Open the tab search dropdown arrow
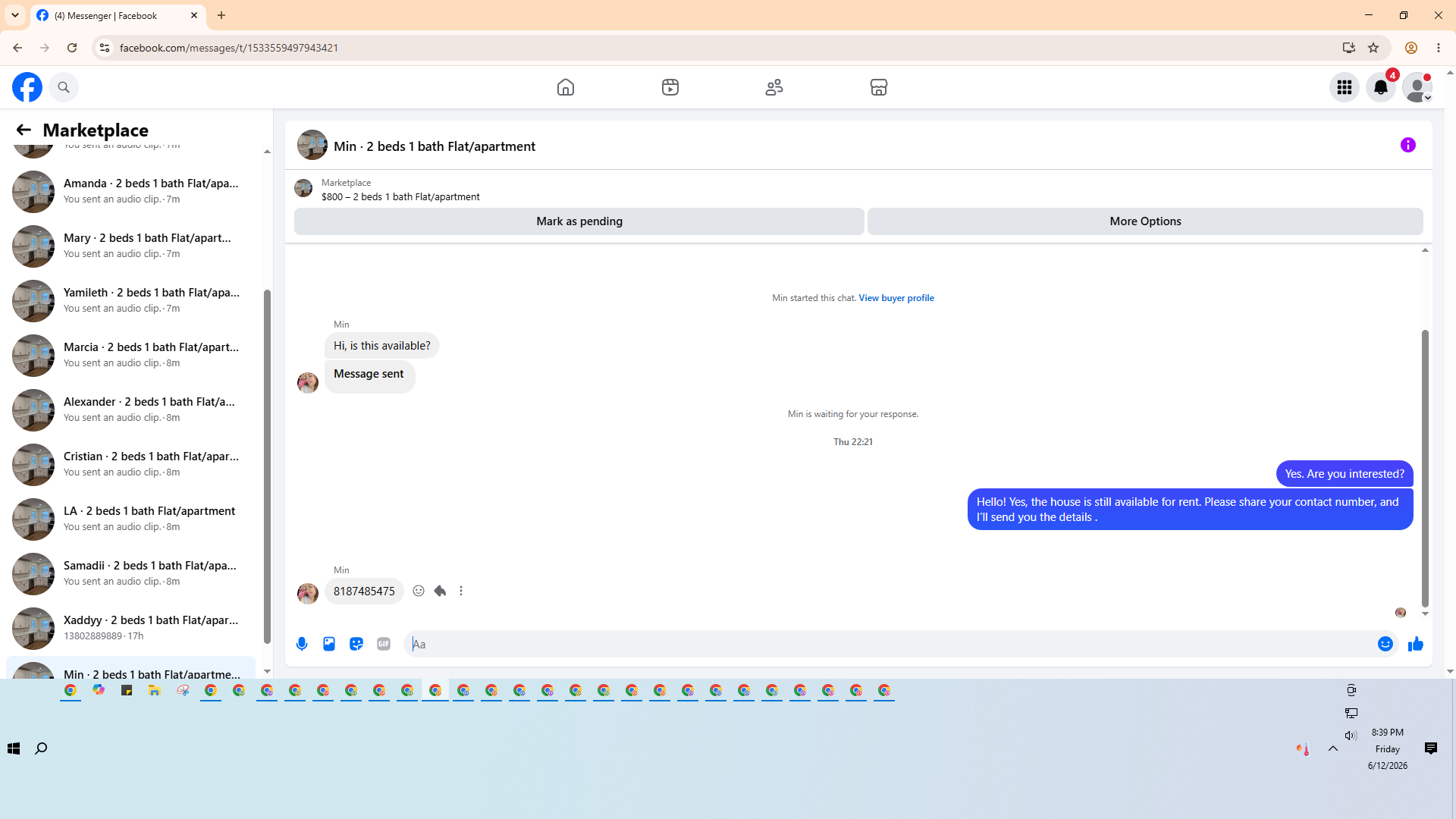Screen dimensions: 1456x819 click(15, 15)
